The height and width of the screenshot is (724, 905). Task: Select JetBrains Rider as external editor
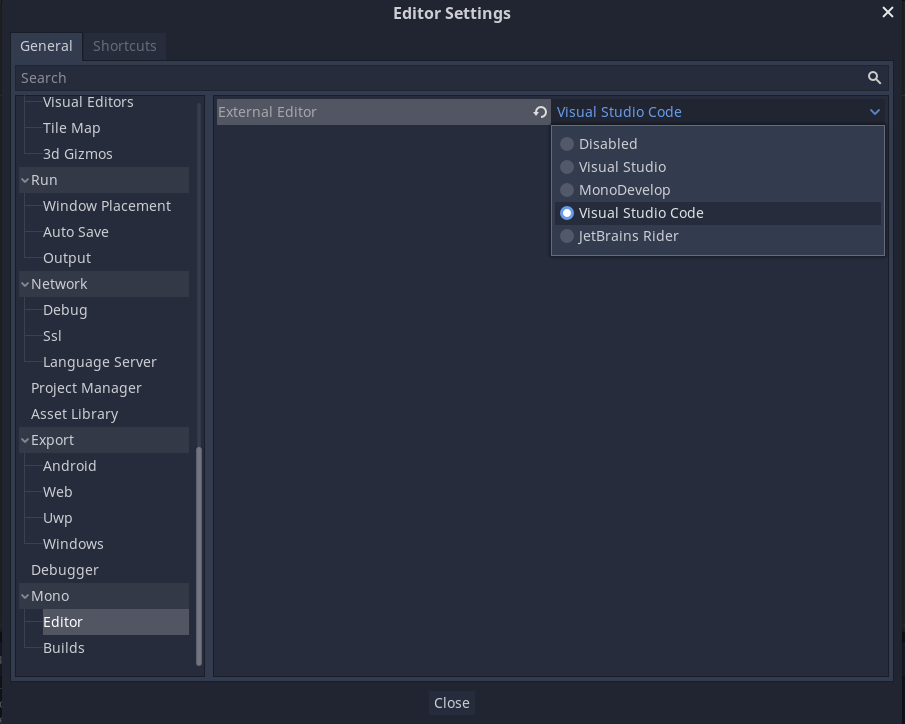click(x=717, y=236)
